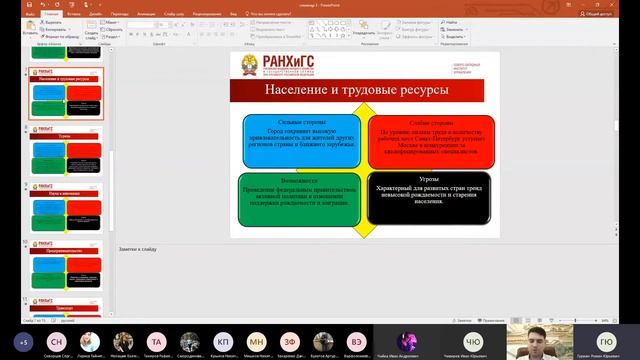Open the Select (Выделить) dropdown
The width and height of the screenshot is (640, 360).
[x=453, y=37]
